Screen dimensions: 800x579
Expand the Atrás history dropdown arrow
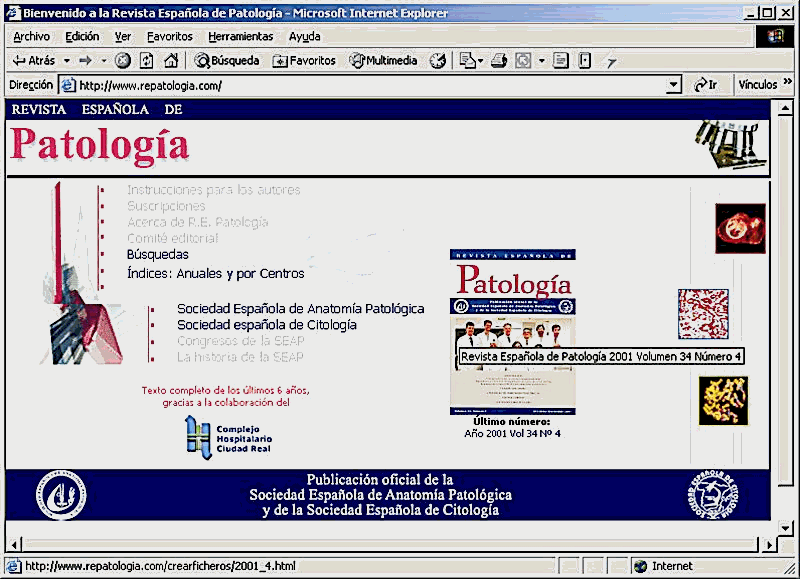pyautogui.click(x=67, y=61)
